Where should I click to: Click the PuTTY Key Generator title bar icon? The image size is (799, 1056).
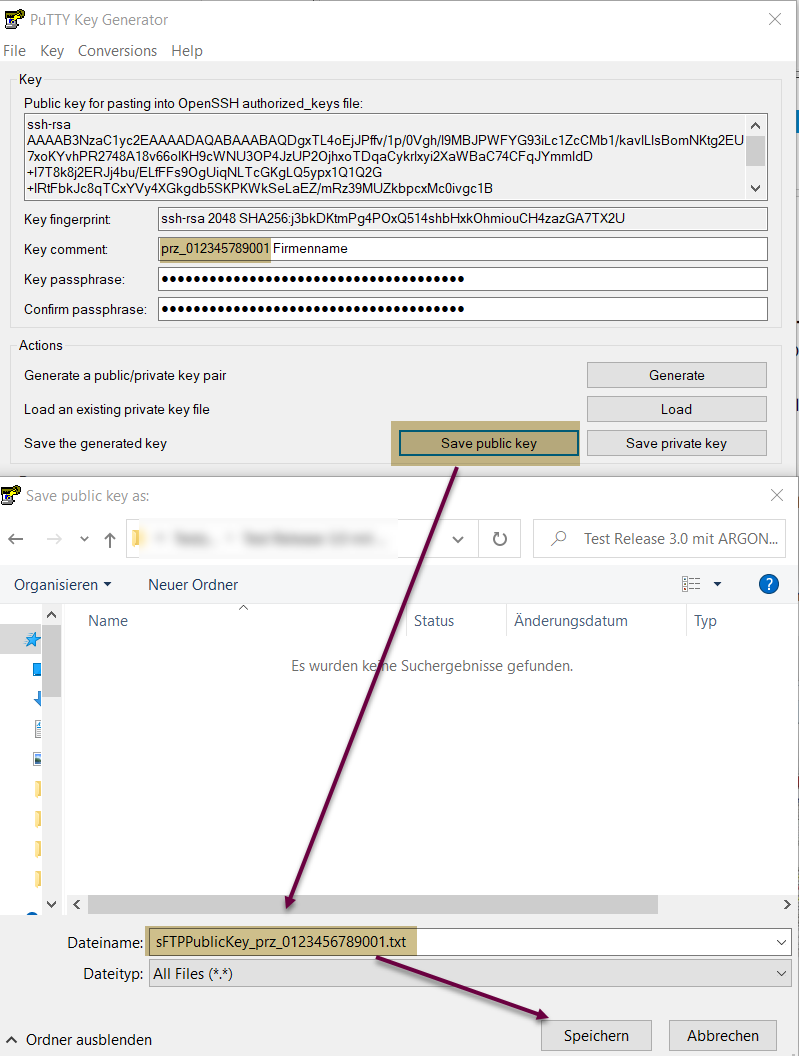[13, 20]
